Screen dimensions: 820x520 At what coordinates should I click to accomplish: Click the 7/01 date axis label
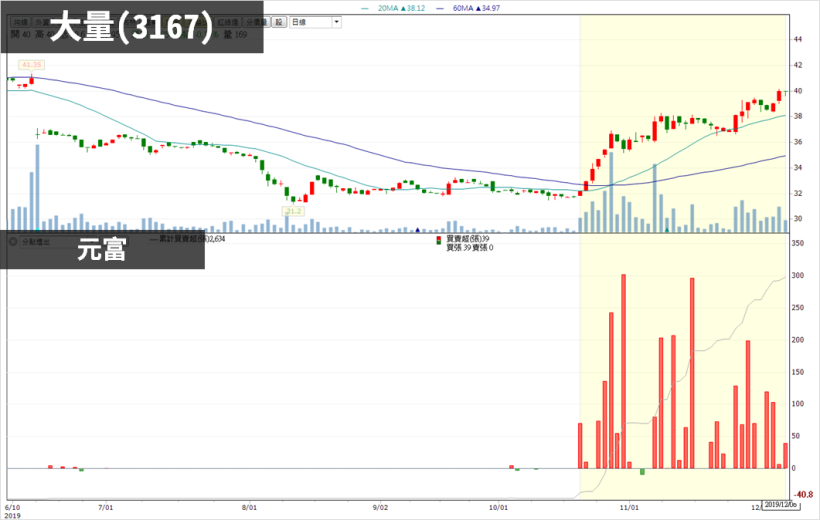tap(106, 507)
